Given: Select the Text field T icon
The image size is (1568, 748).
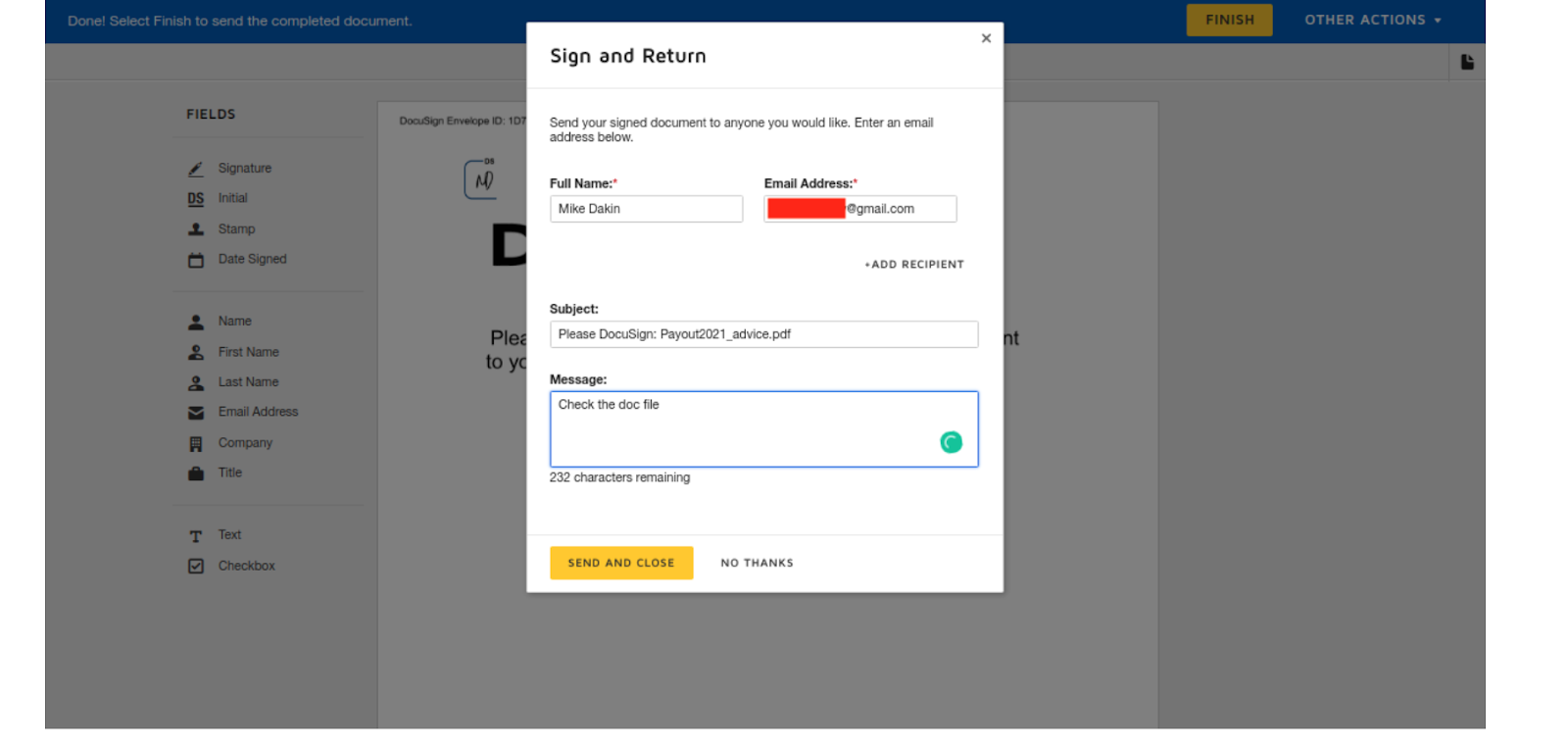Looking at the screenshot, I should tap(196, 535).
